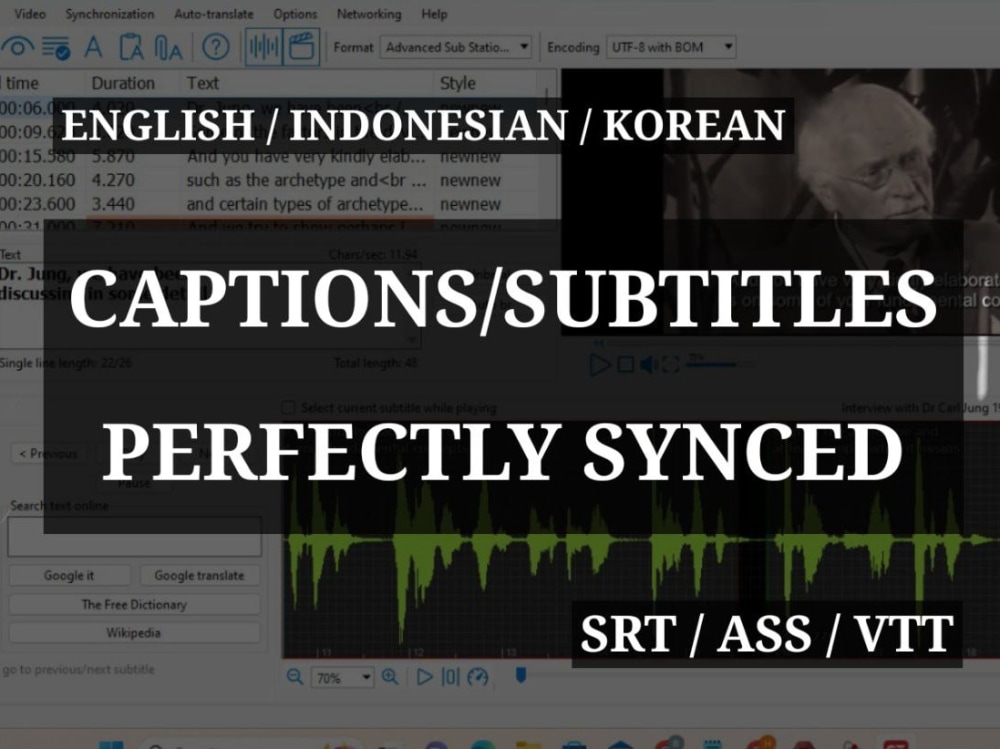The width and height of the screenshot is (1000, 749).
Task: Open the Help menu
Action: click(x=434, y=13)
